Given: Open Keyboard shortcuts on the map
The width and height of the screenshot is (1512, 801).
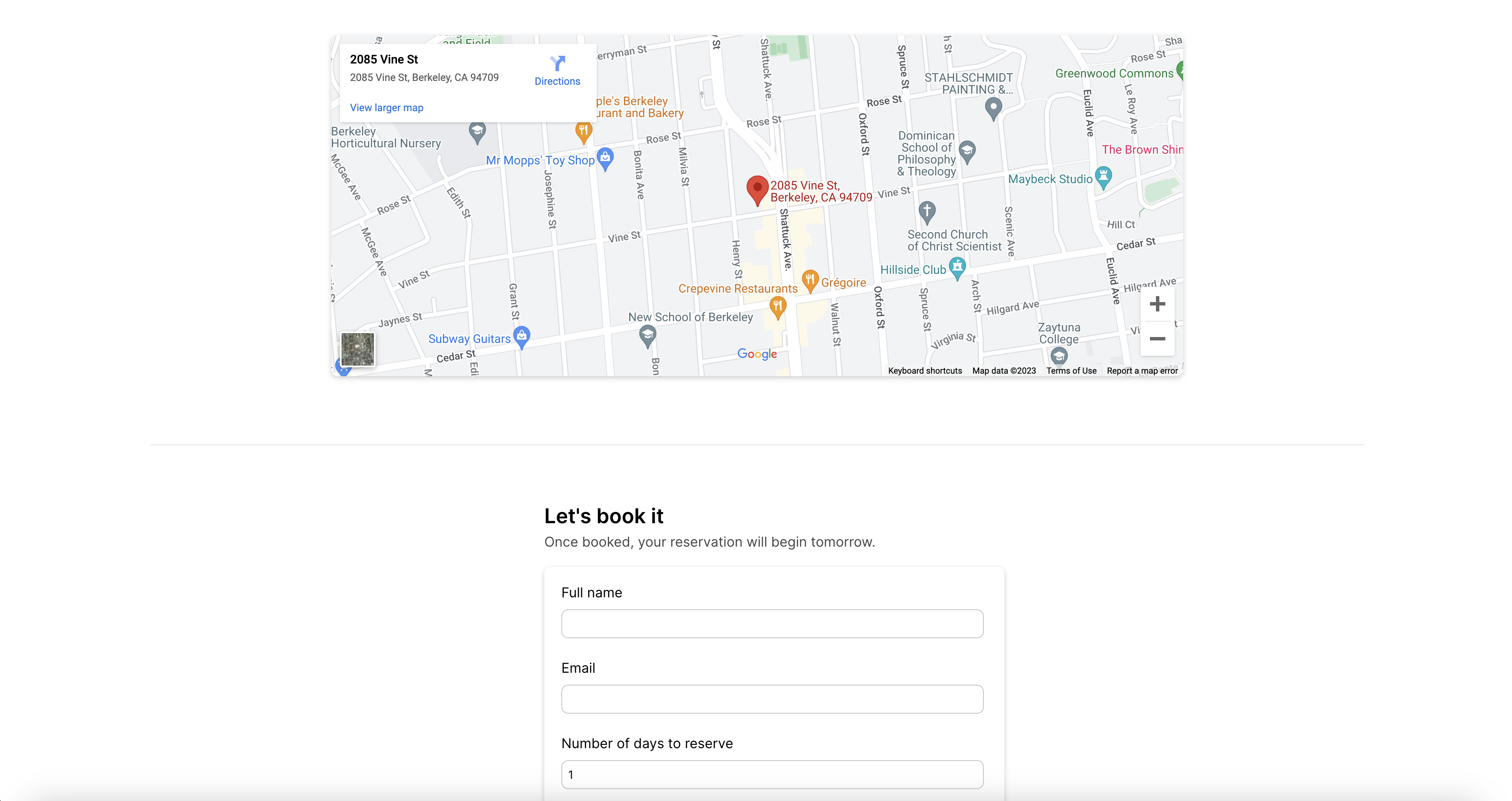Looking at the screenshot, I should (x=925, y=371).
